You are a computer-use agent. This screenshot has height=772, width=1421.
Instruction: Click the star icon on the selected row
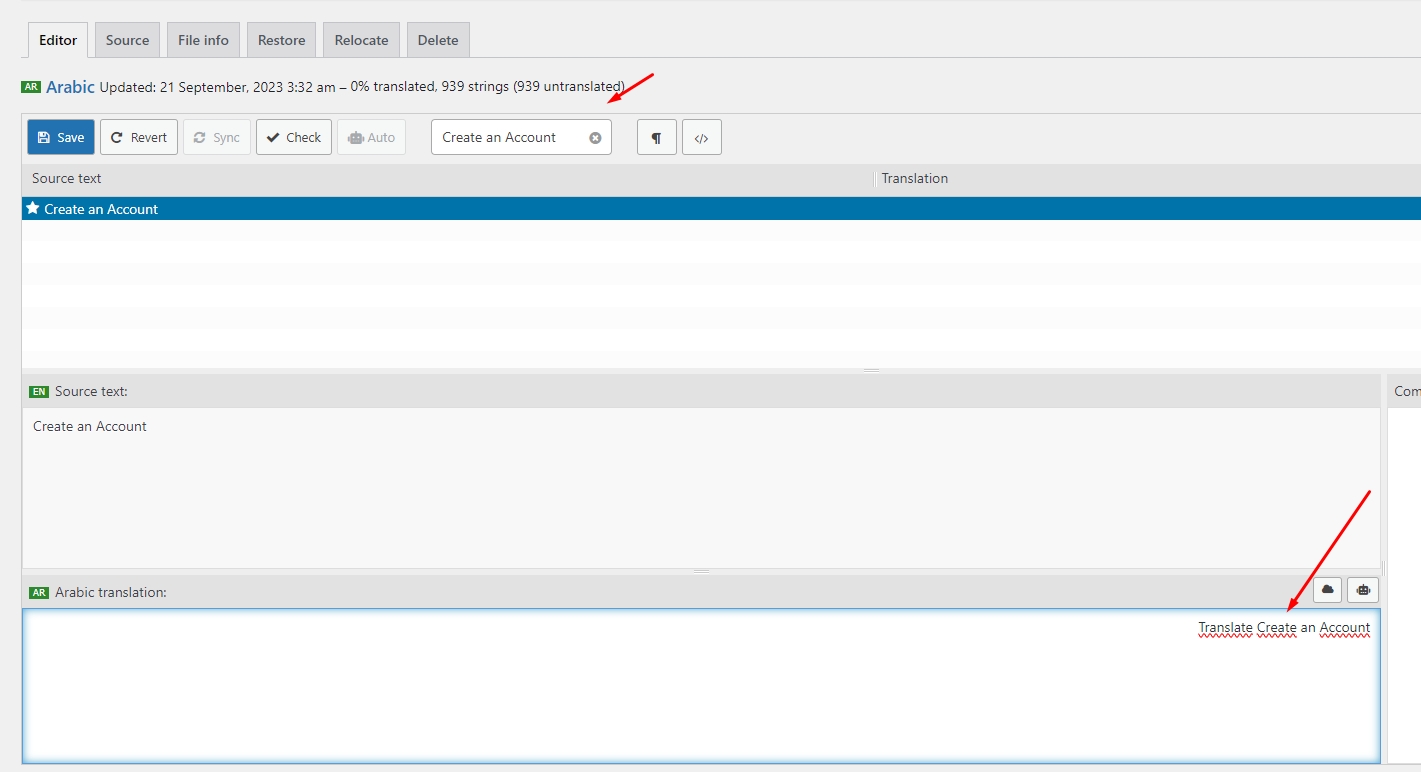coord(33,209)
